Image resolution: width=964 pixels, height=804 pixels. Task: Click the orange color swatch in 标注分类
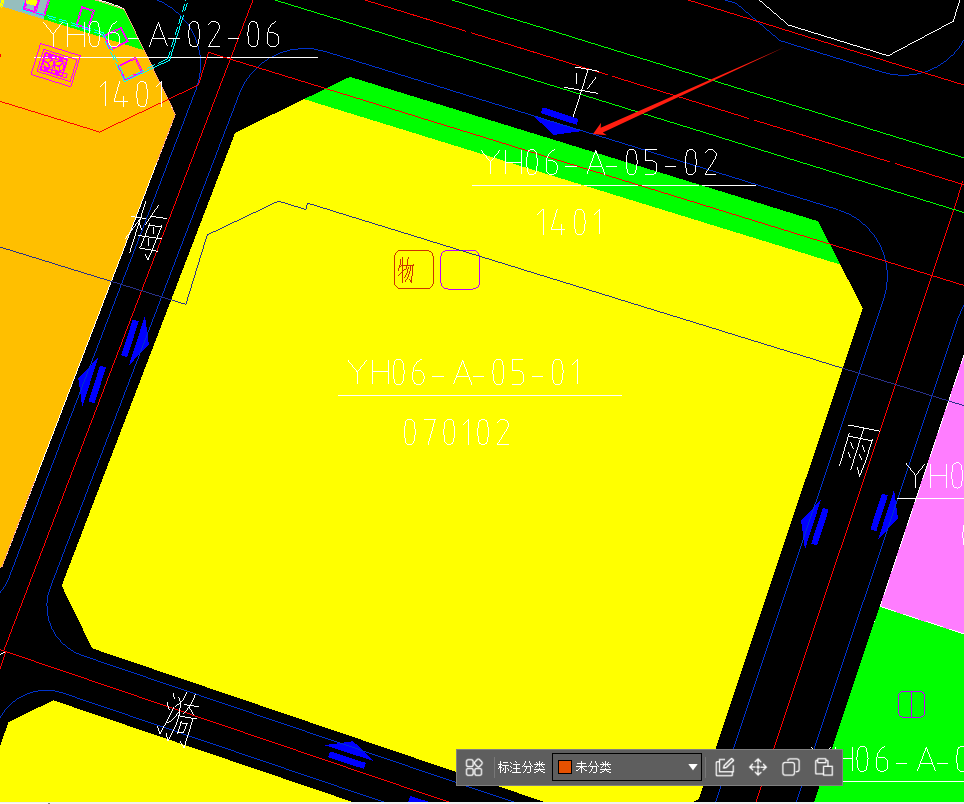point(565,768)
